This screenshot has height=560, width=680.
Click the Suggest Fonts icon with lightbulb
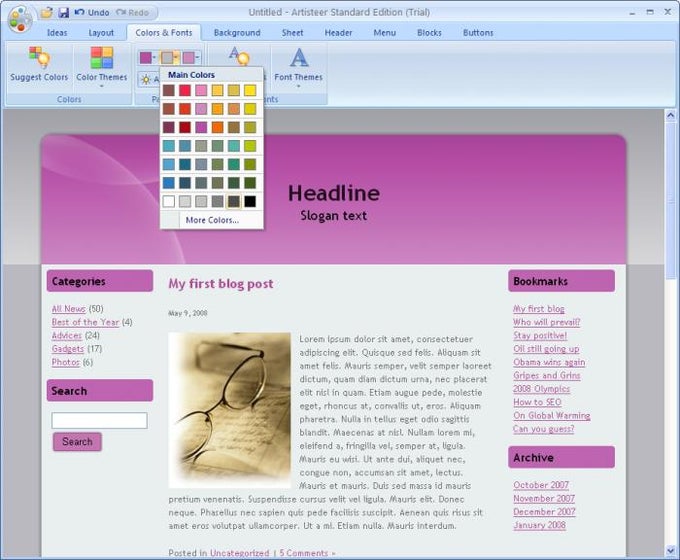pyautogui.click(x=239, y=56)
